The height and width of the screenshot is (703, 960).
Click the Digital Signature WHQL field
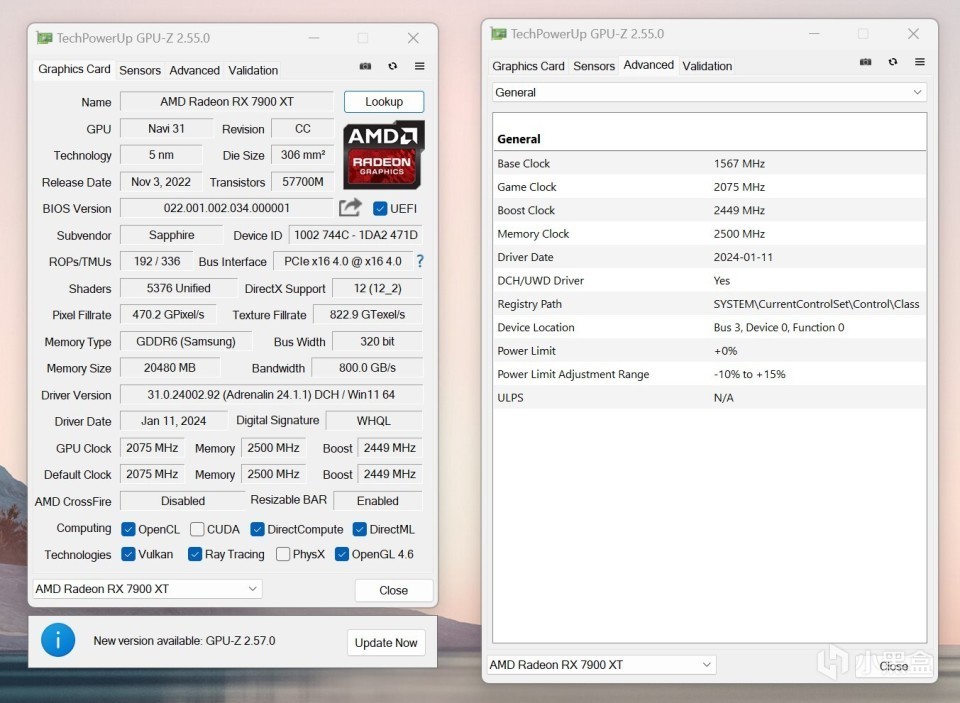click(373, 421)
